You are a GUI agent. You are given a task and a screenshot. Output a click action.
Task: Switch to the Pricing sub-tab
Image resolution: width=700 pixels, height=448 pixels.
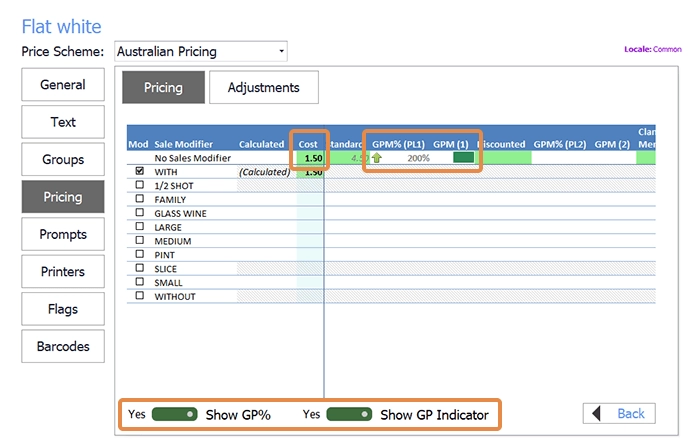163,87
